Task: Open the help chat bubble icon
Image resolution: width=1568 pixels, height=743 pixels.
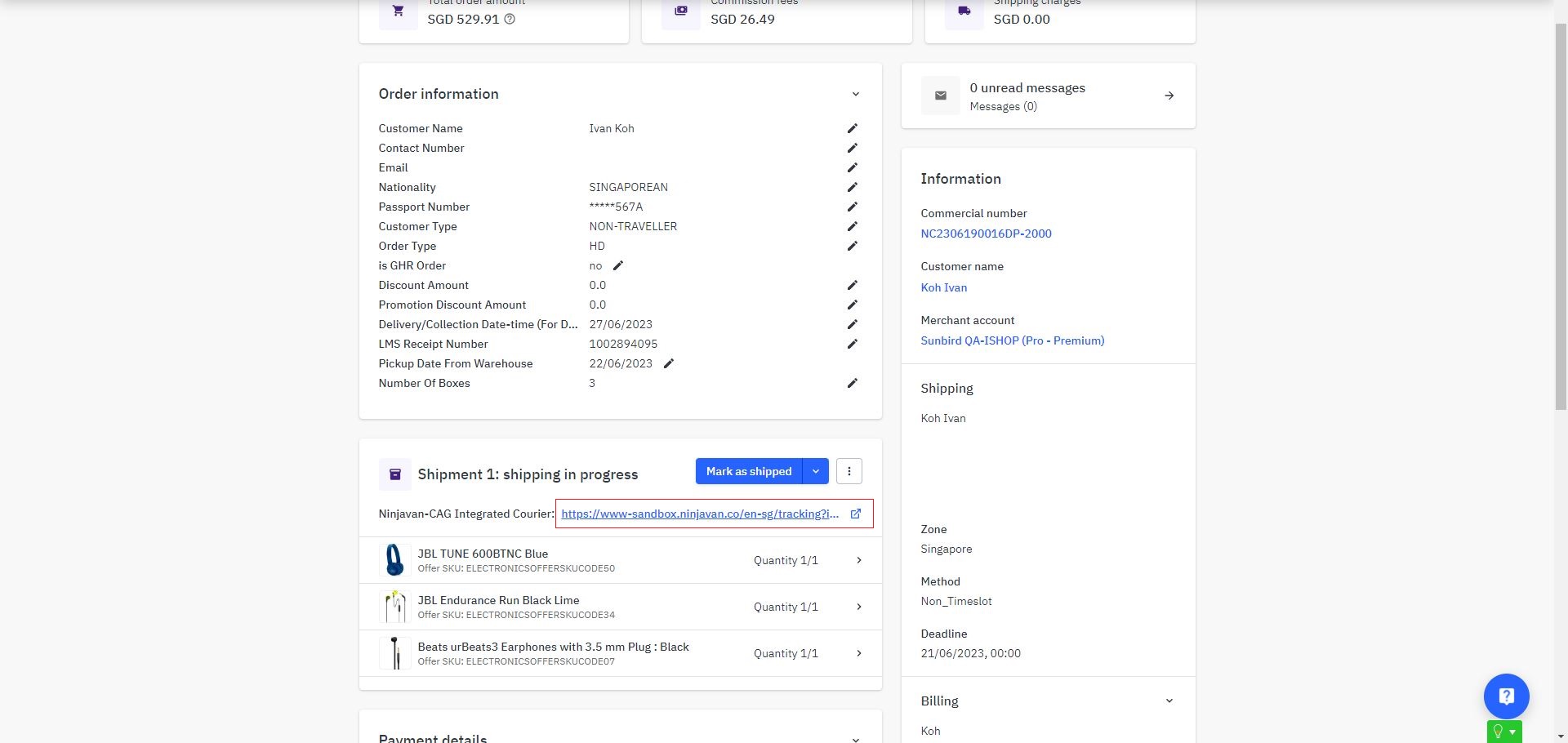Action: pos(1506,696)
